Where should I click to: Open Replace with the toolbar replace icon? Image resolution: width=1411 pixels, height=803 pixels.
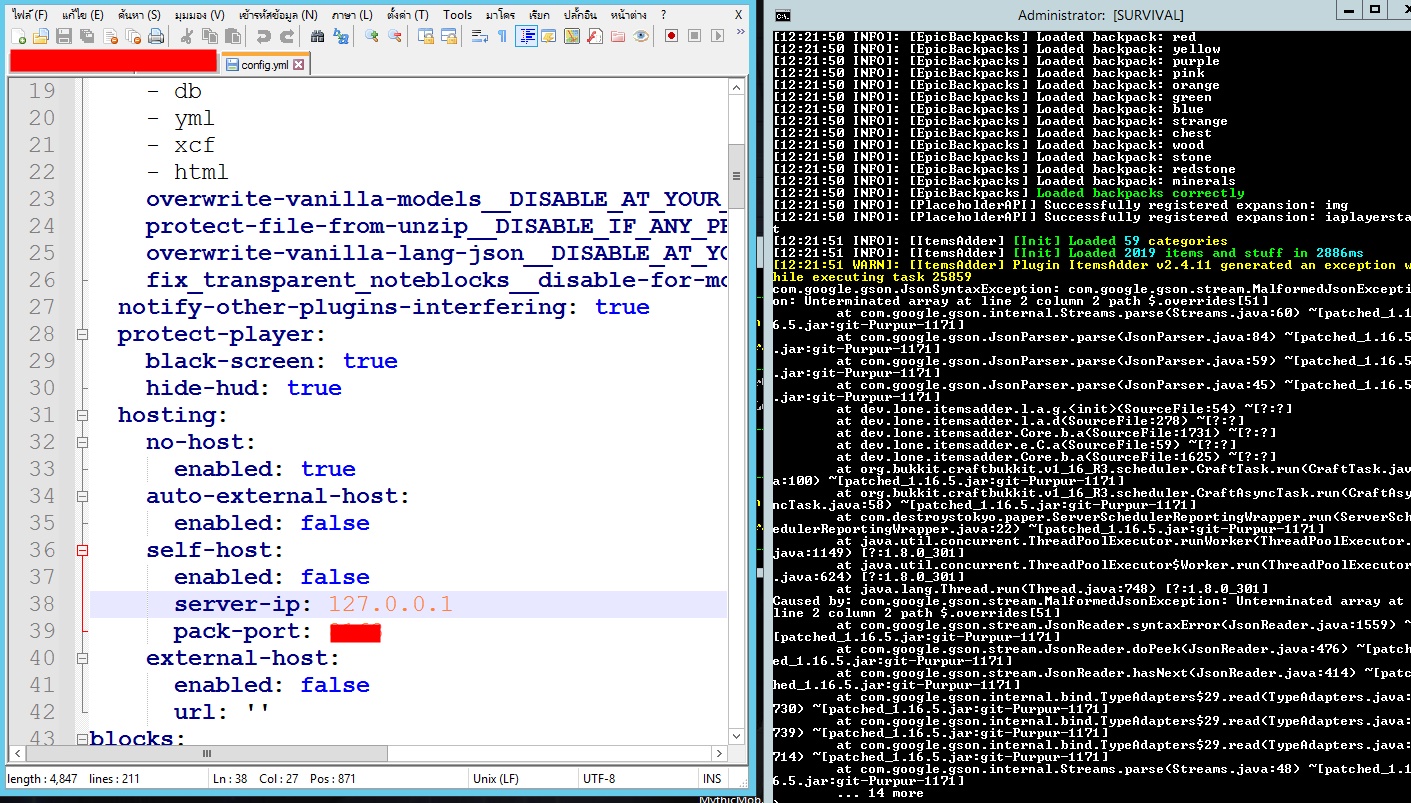pyautogui.click(x=341, y=35)
